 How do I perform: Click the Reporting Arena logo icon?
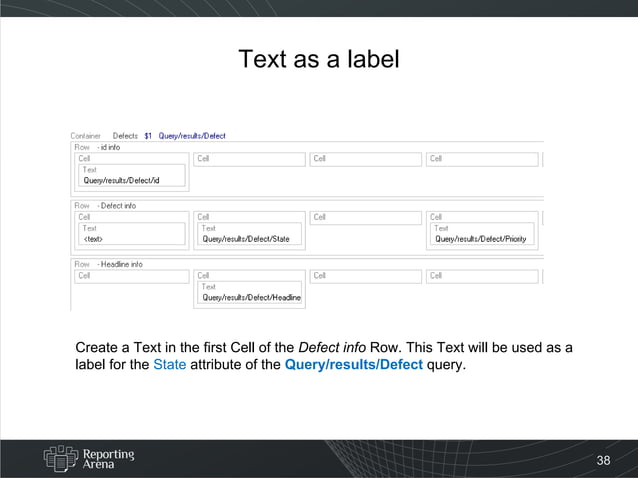pyautogui.click(x=59, y=457)
